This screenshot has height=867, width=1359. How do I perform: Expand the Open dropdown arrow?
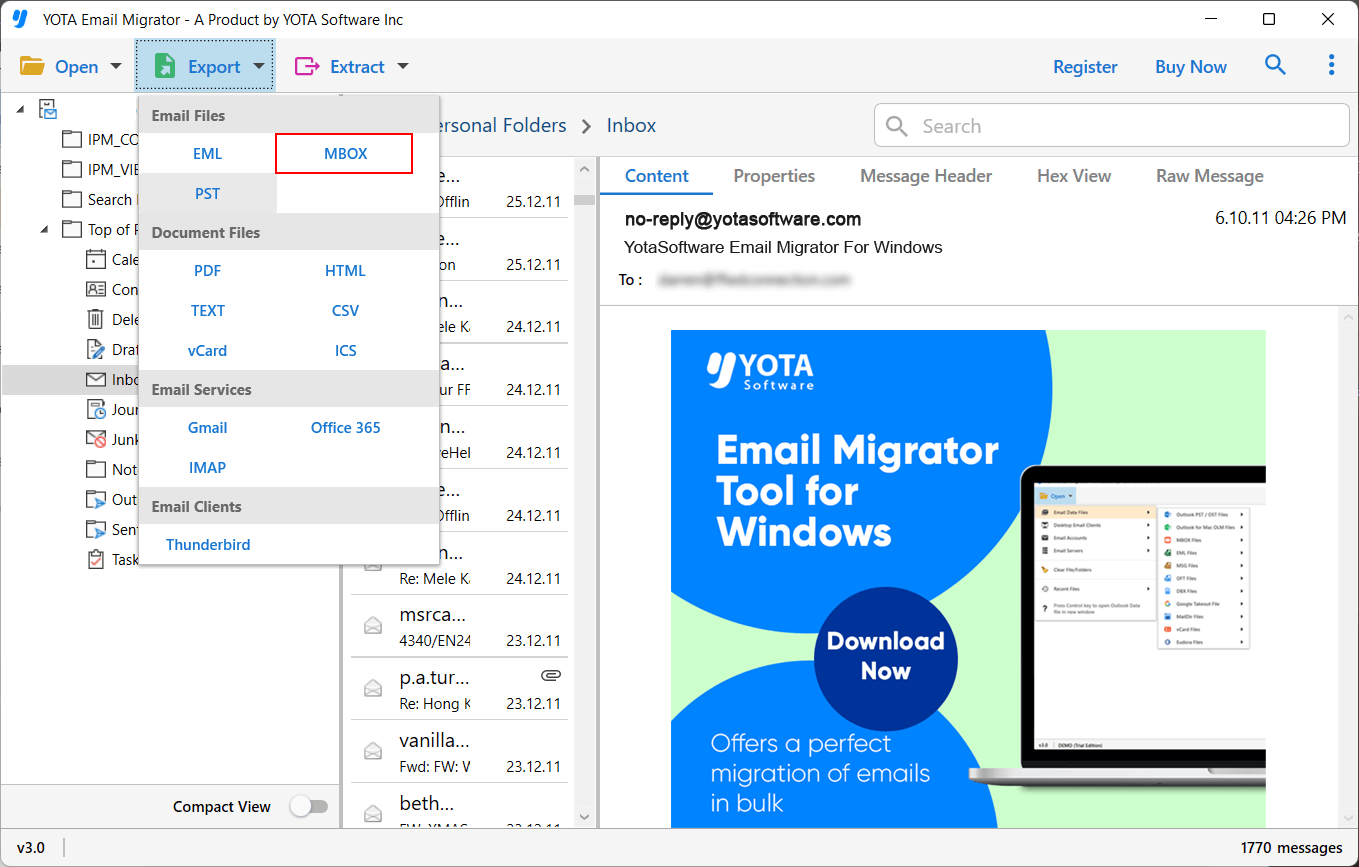tap(115, 67)
